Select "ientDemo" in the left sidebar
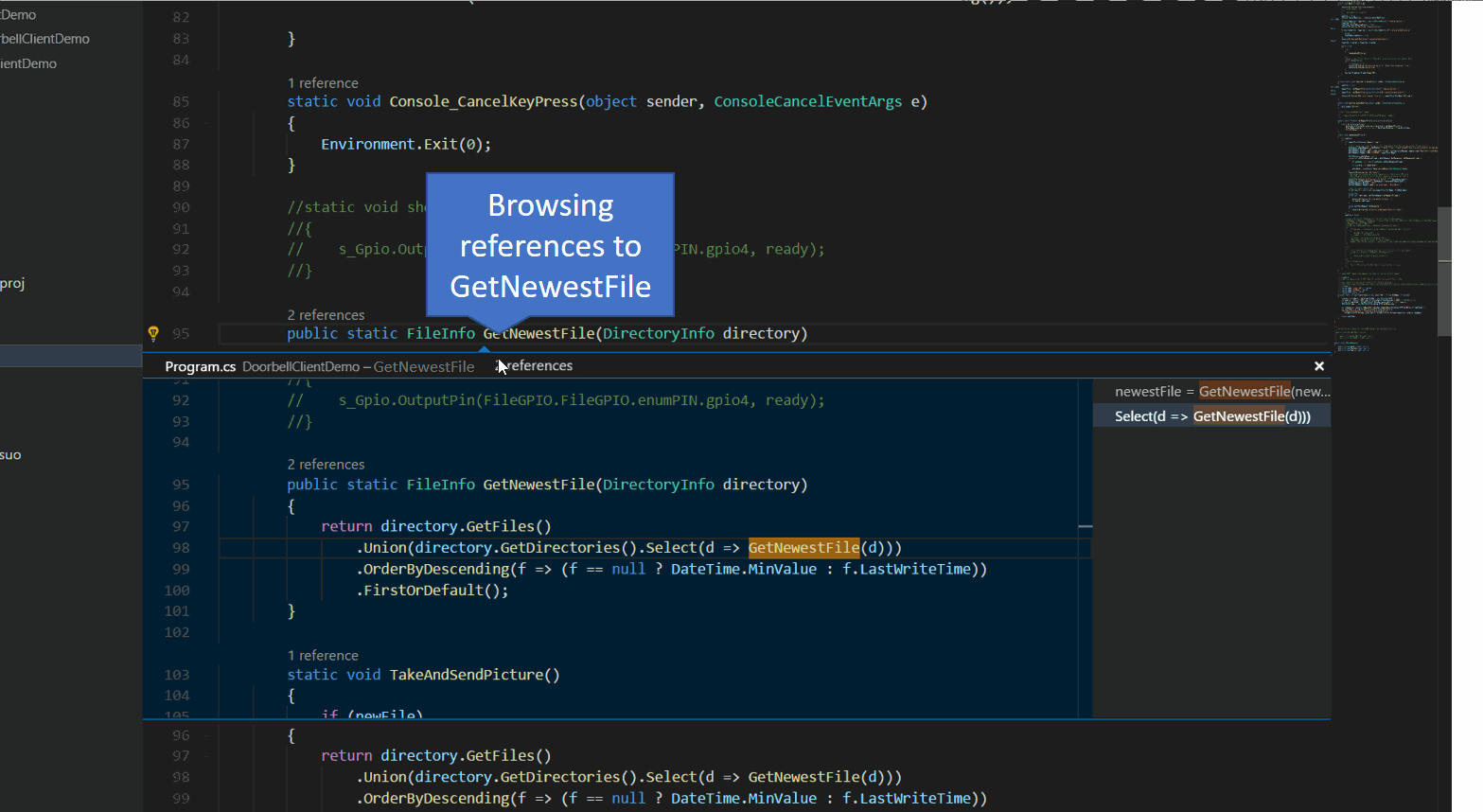This screenshot has width=1483, height=812. coord(30,63)
